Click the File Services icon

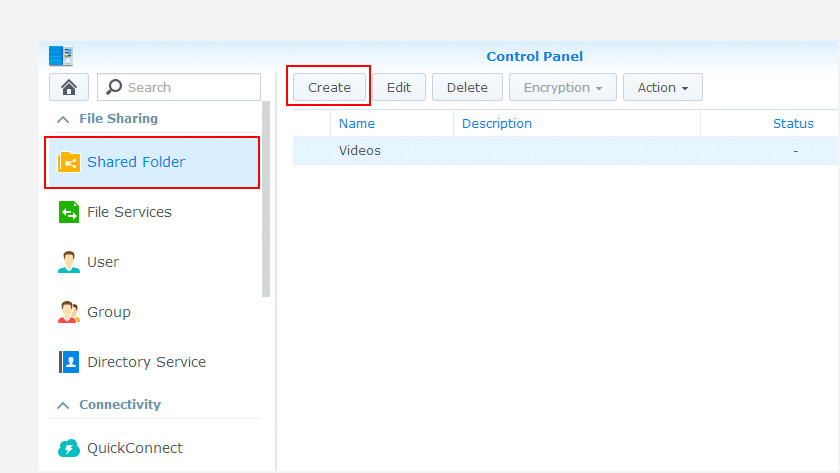coord(69,212)
